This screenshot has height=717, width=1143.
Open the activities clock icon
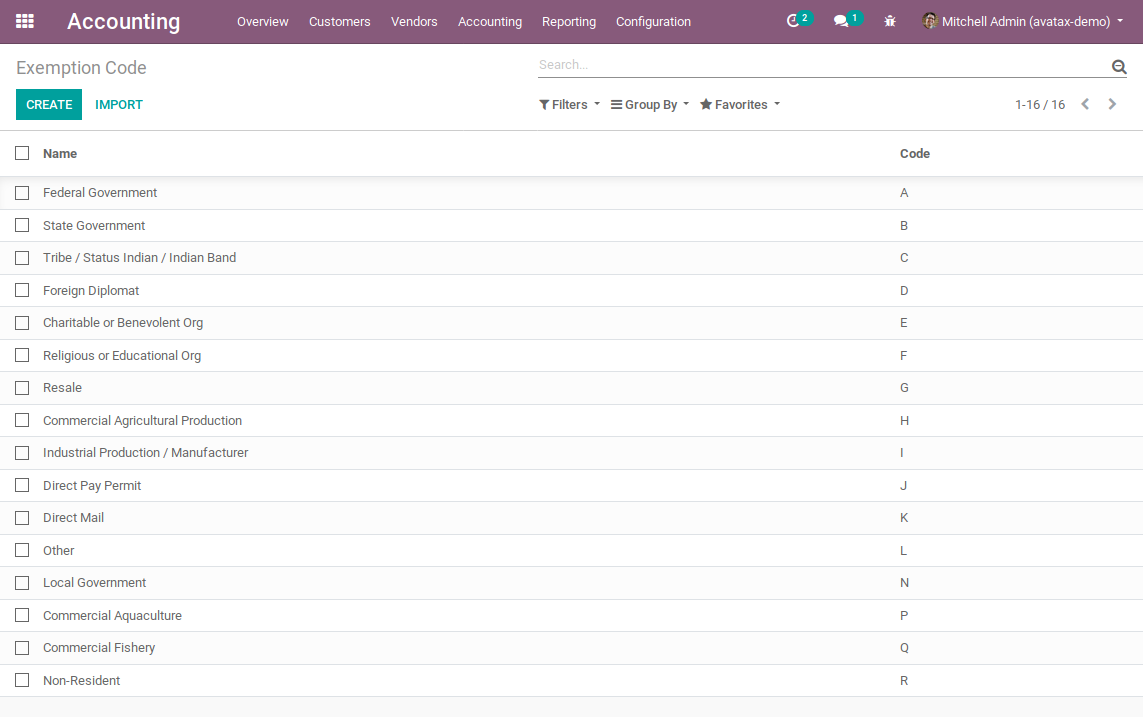[794, 21]
